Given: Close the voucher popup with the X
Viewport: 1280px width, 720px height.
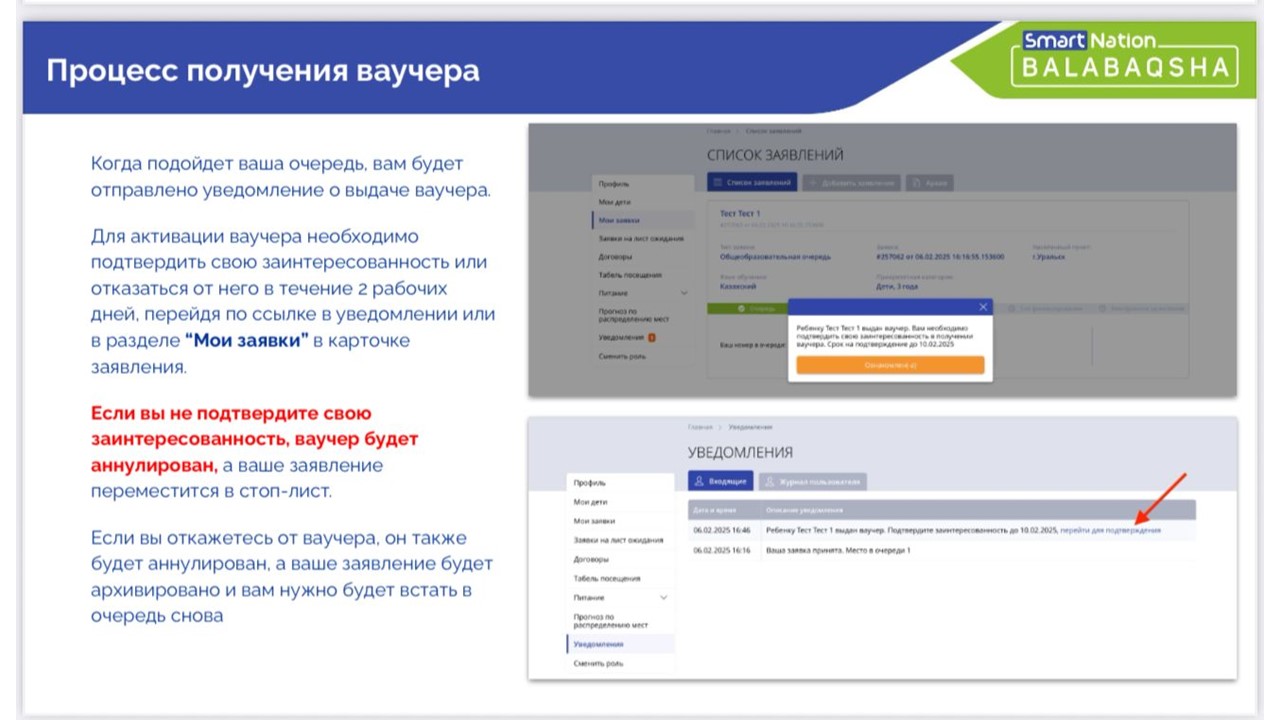Looking at the screenshot, I should 983,307.
